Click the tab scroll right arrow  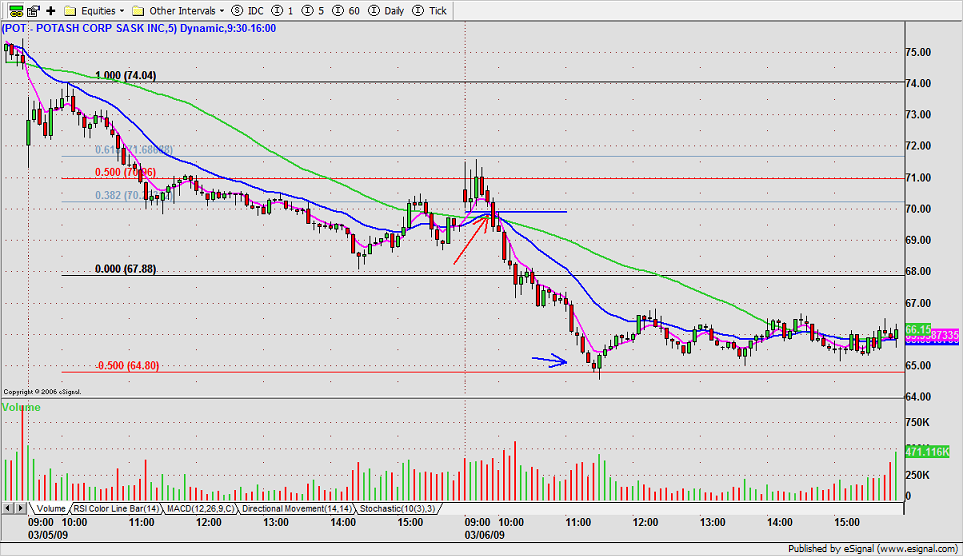tap(21, 508)
